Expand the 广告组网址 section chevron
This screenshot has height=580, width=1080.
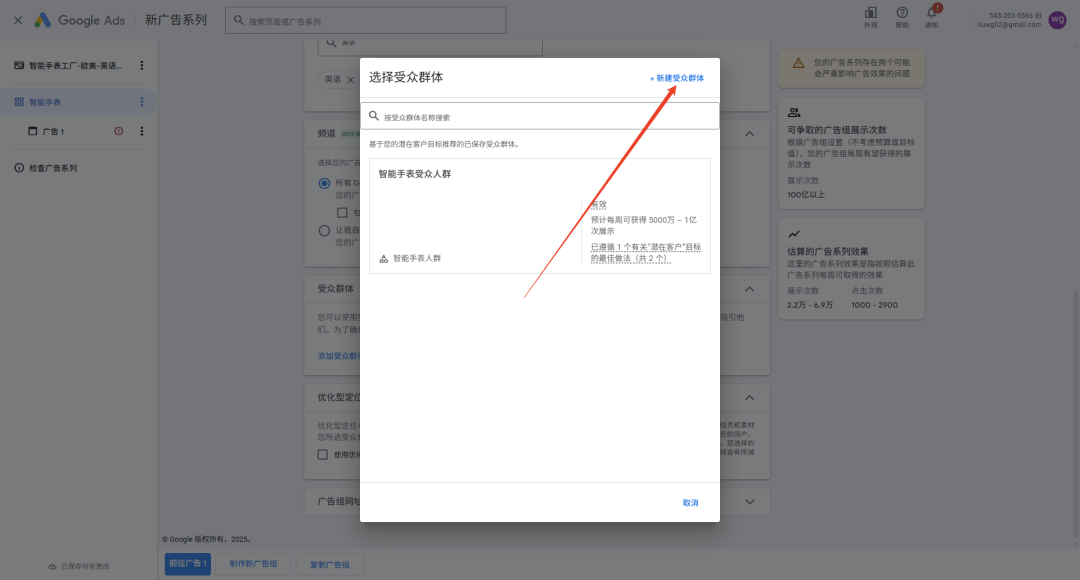pyautogui.click(x=749, y=501)
